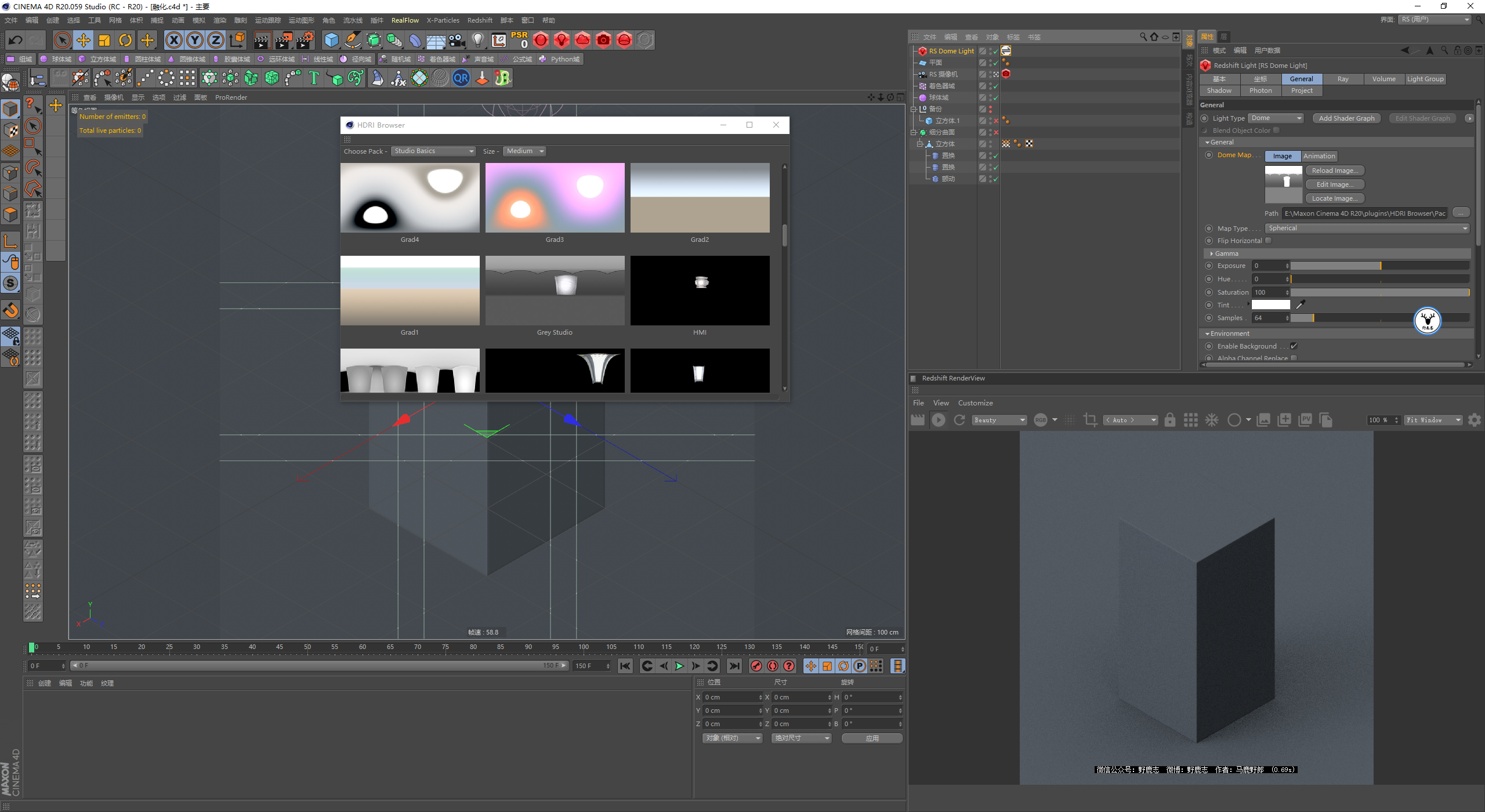The width and height of the screenshot is (1485, 812).
Task: Click the Rotate tool icon
Action: tap(125, 40)
